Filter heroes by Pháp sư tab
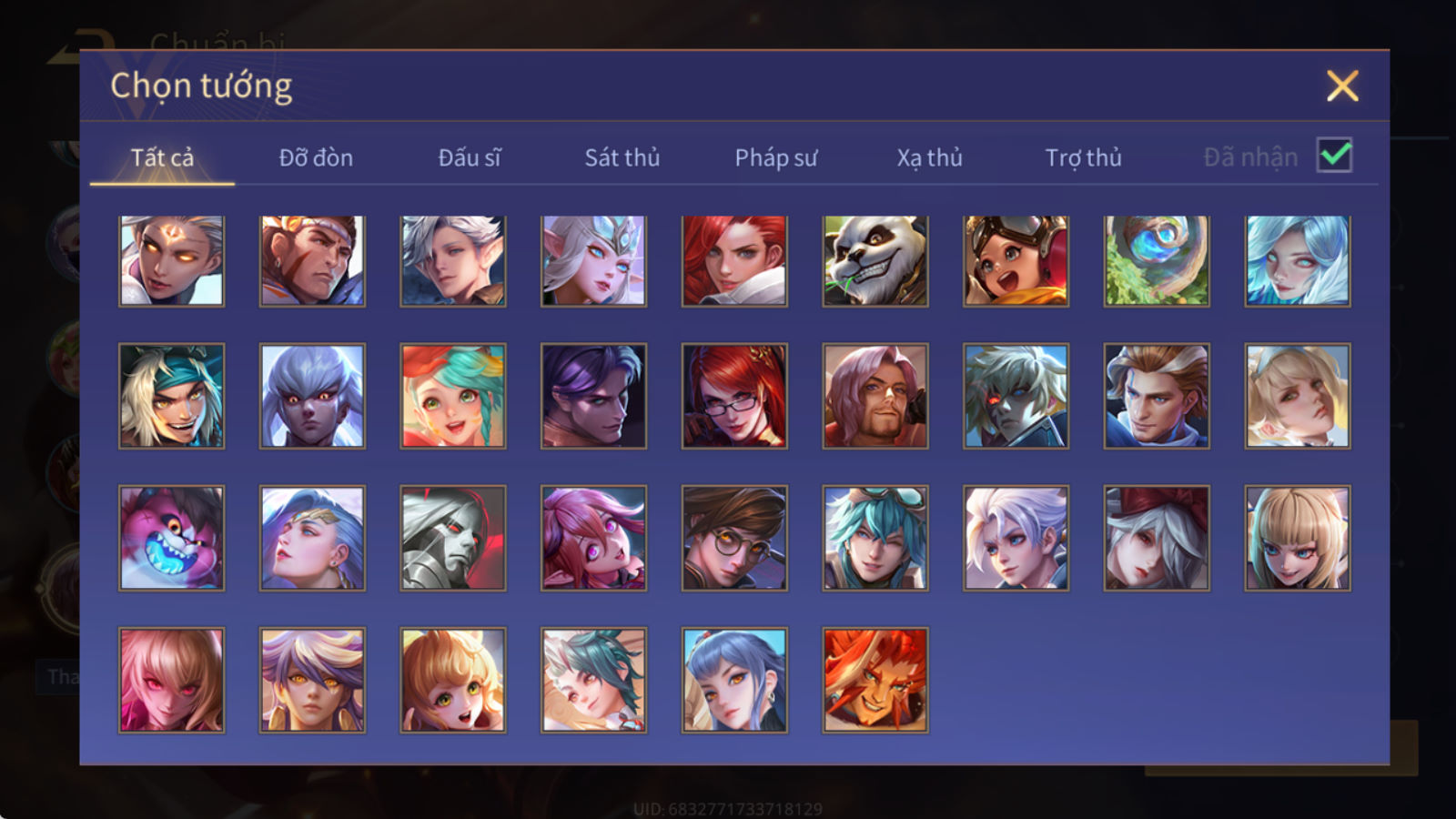Screen dimensions: 1456x819 click(x=776, y=157)
